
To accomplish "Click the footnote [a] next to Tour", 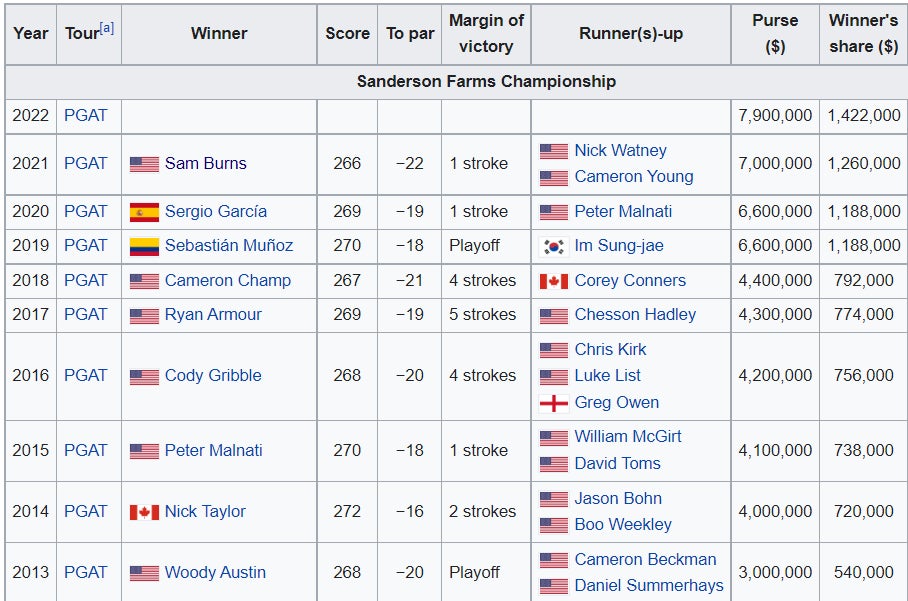I will point(107,28).
